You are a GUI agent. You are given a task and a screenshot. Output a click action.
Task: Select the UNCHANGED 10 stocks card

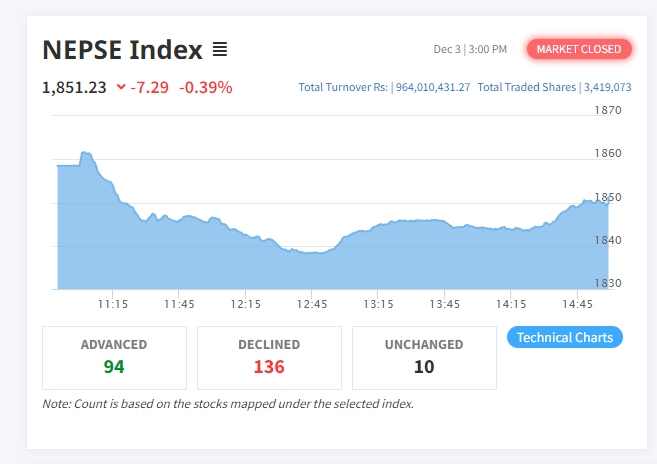[x=424, y=357]
